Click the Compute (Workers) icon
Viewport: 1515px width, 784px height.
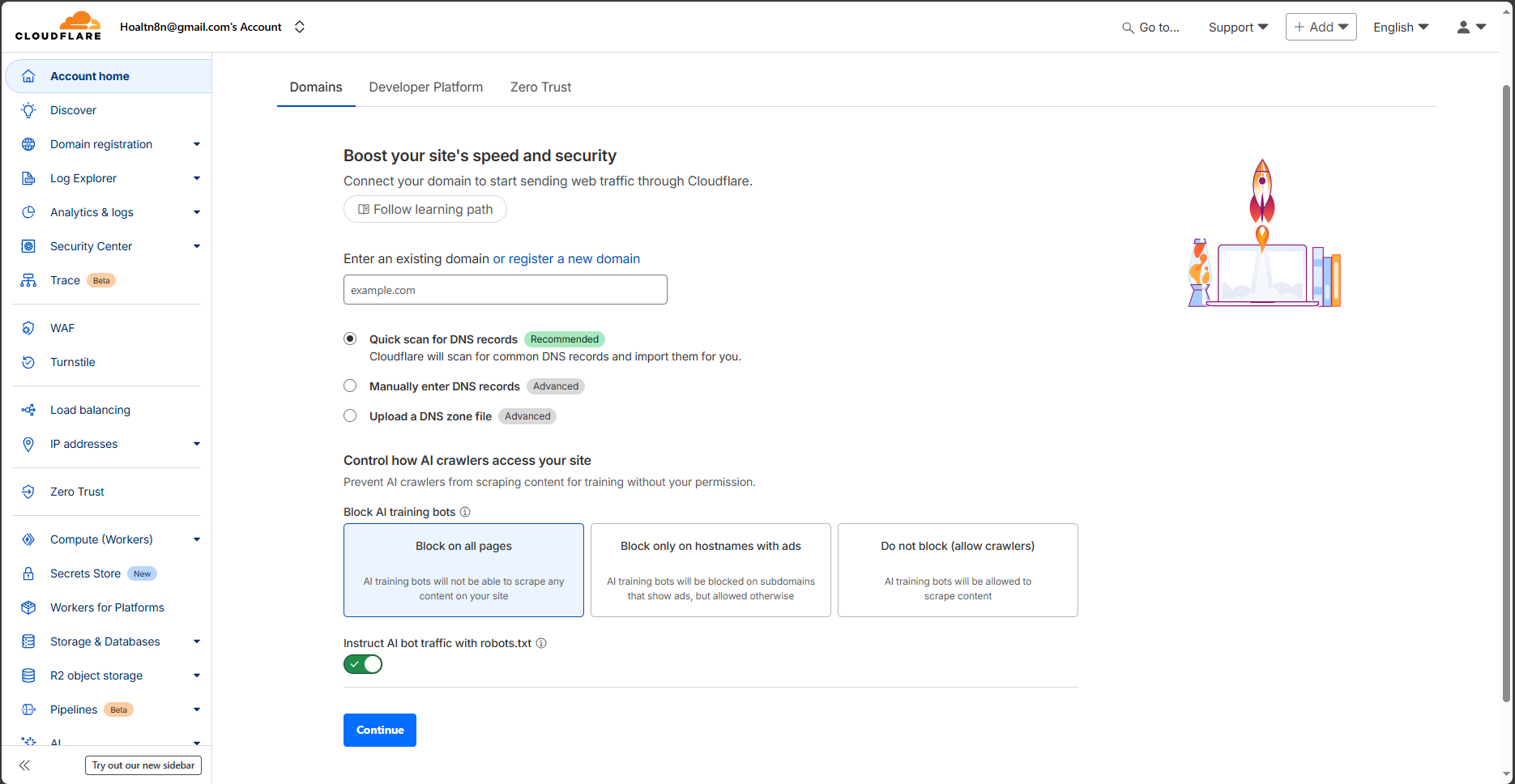point(28,539)
